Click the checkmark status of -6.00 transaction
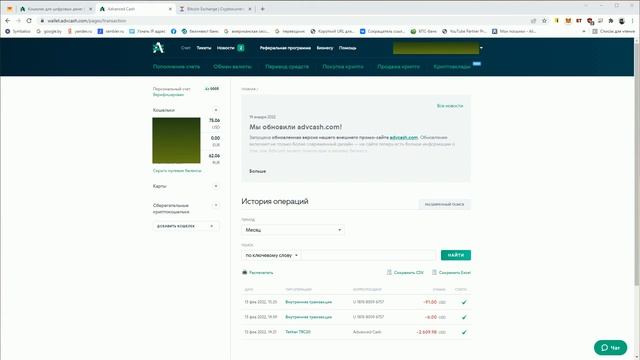640x360 pixels. click(464, 317)
